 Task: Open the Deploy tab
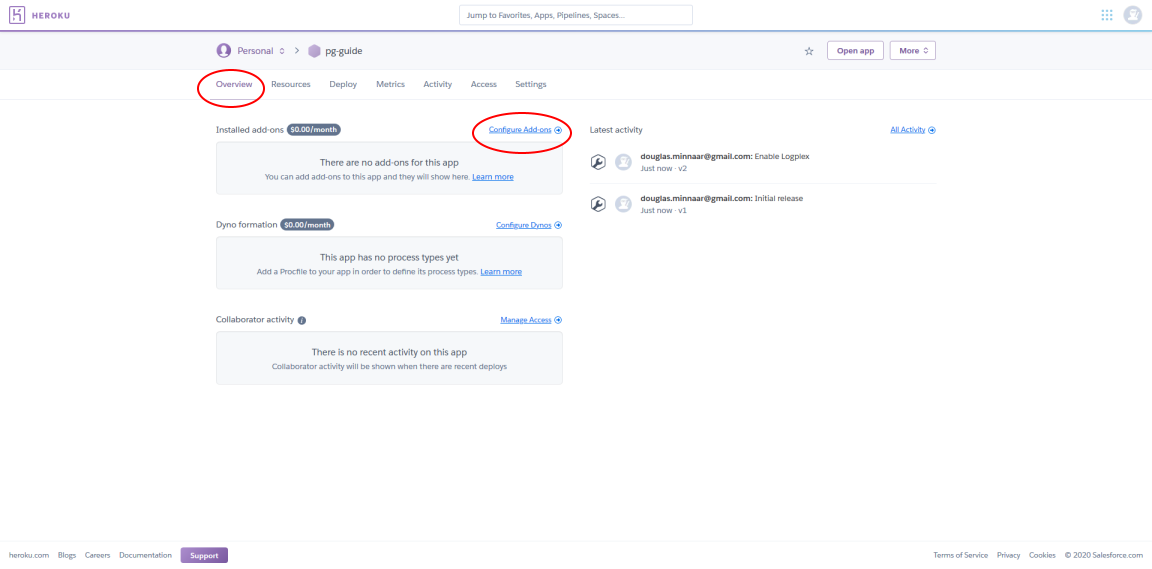[x=343, y=85]
